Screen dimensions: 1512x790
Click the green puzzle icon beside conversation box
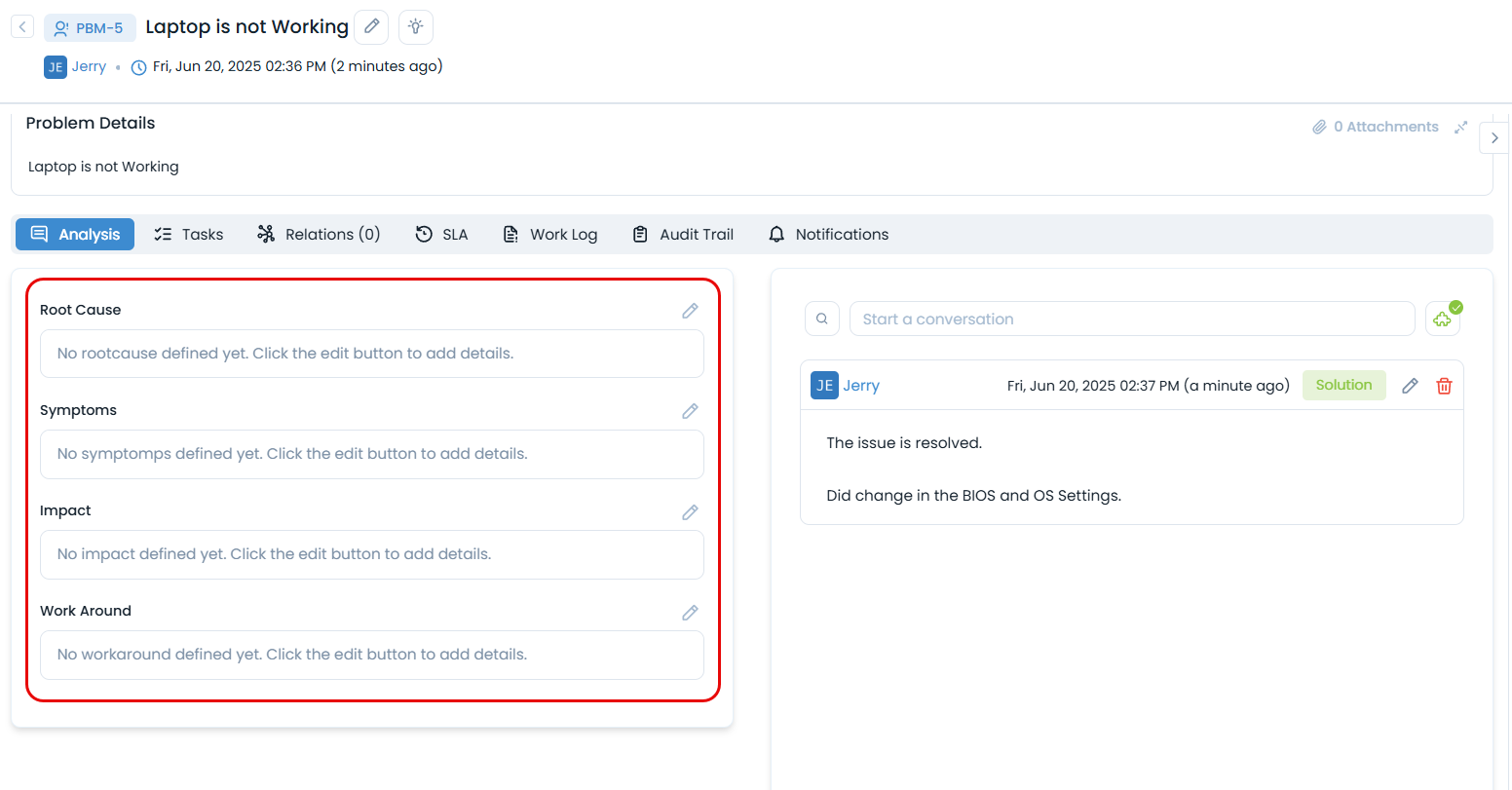tap(1442, 319)
